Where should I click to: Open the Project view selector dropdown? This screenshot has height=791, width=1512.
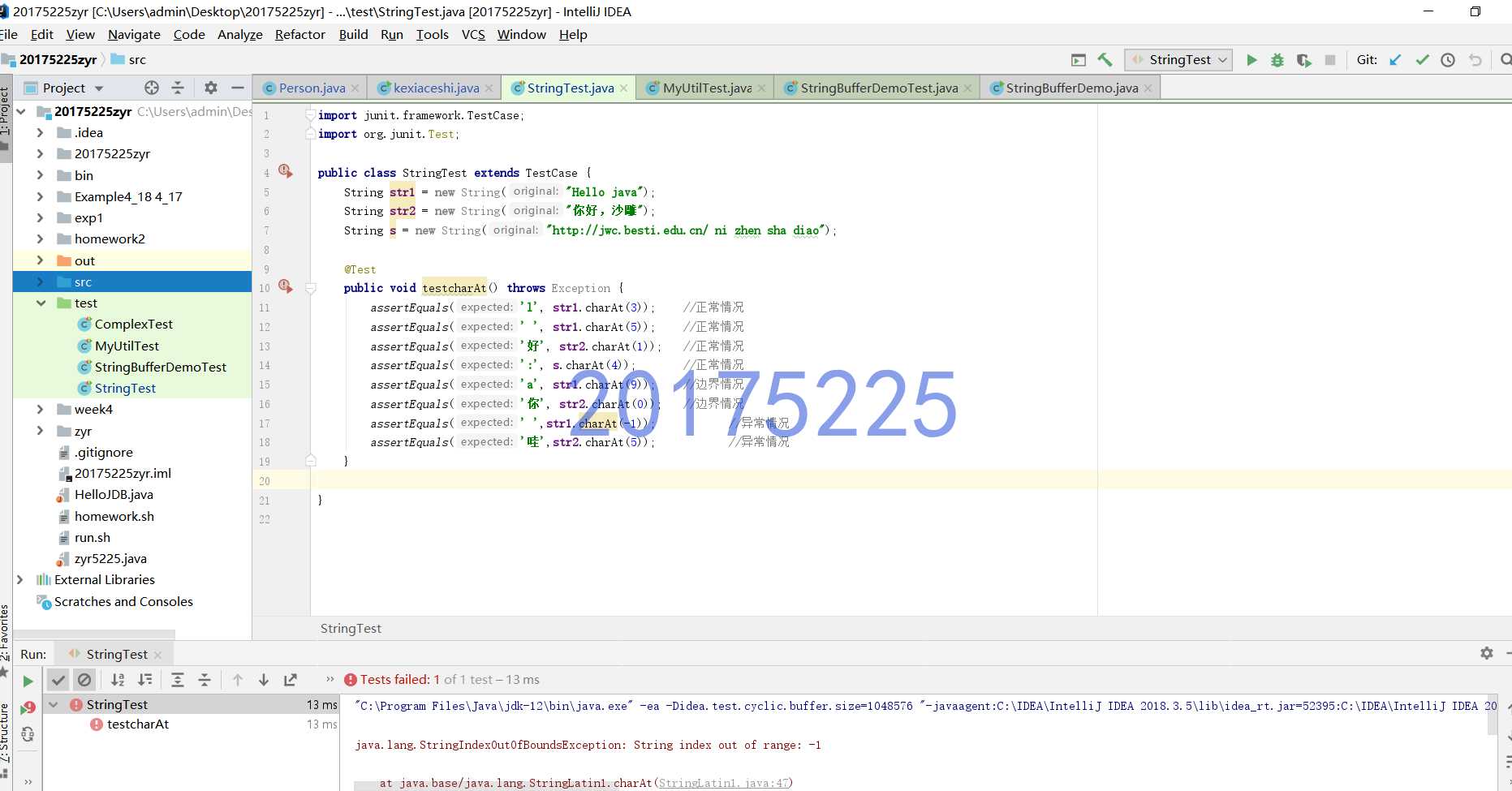(x=64, y=88)
